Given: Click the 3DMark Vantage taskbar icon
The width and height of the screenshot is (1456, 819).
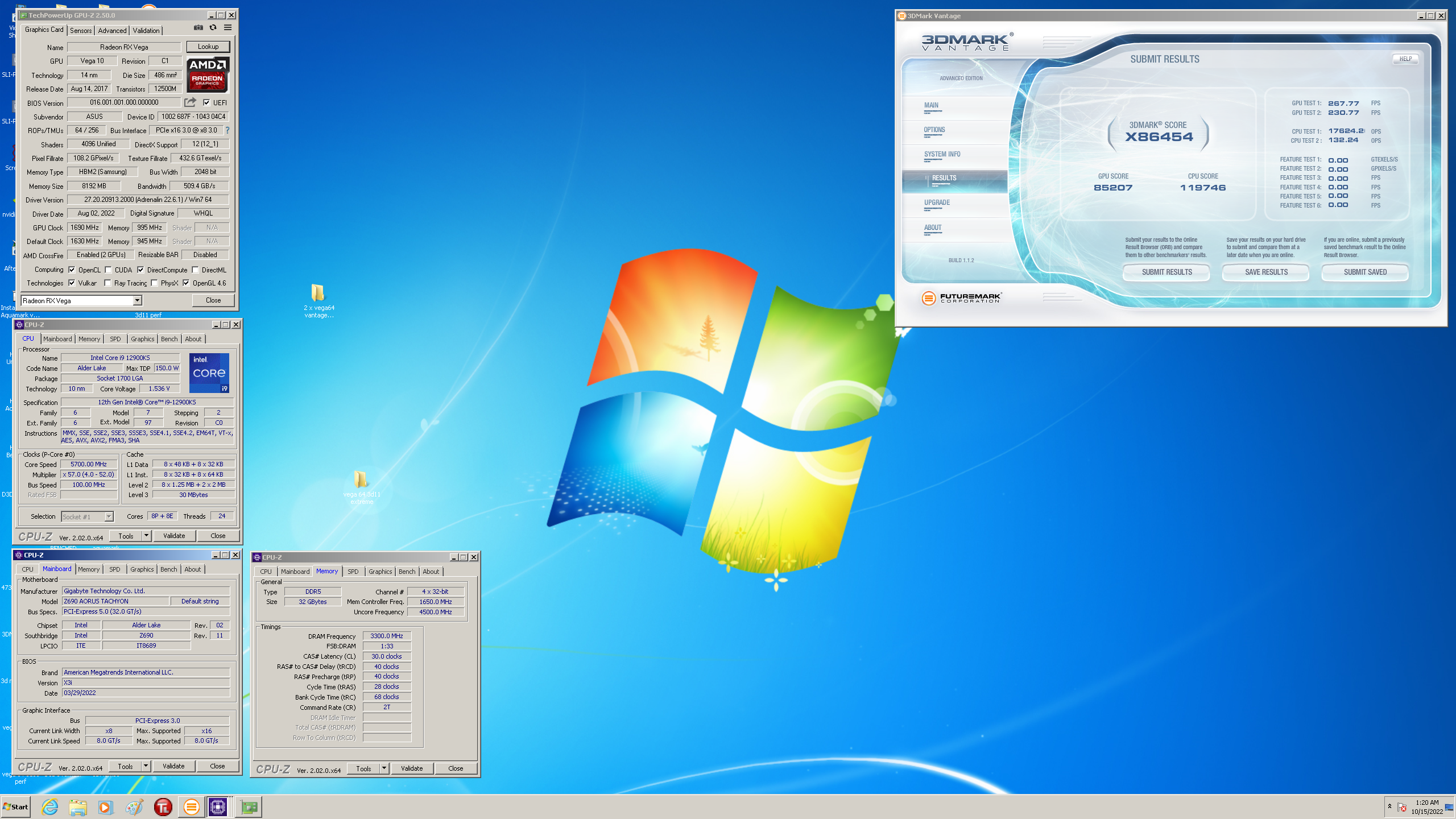Looking at the screenshot, I should [191, 806].
